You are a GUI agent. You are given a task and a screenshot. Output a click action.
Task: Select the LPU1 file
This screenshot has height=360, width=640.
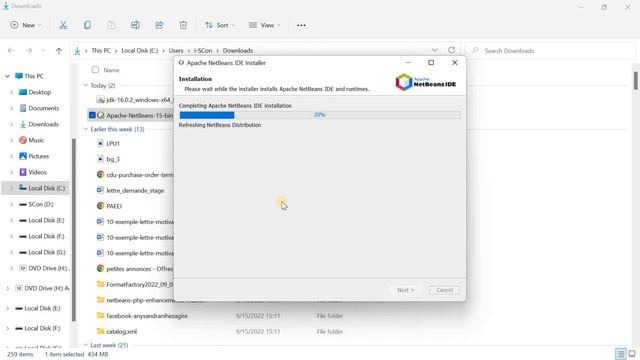pyautogui.click(x=108, y=144)
